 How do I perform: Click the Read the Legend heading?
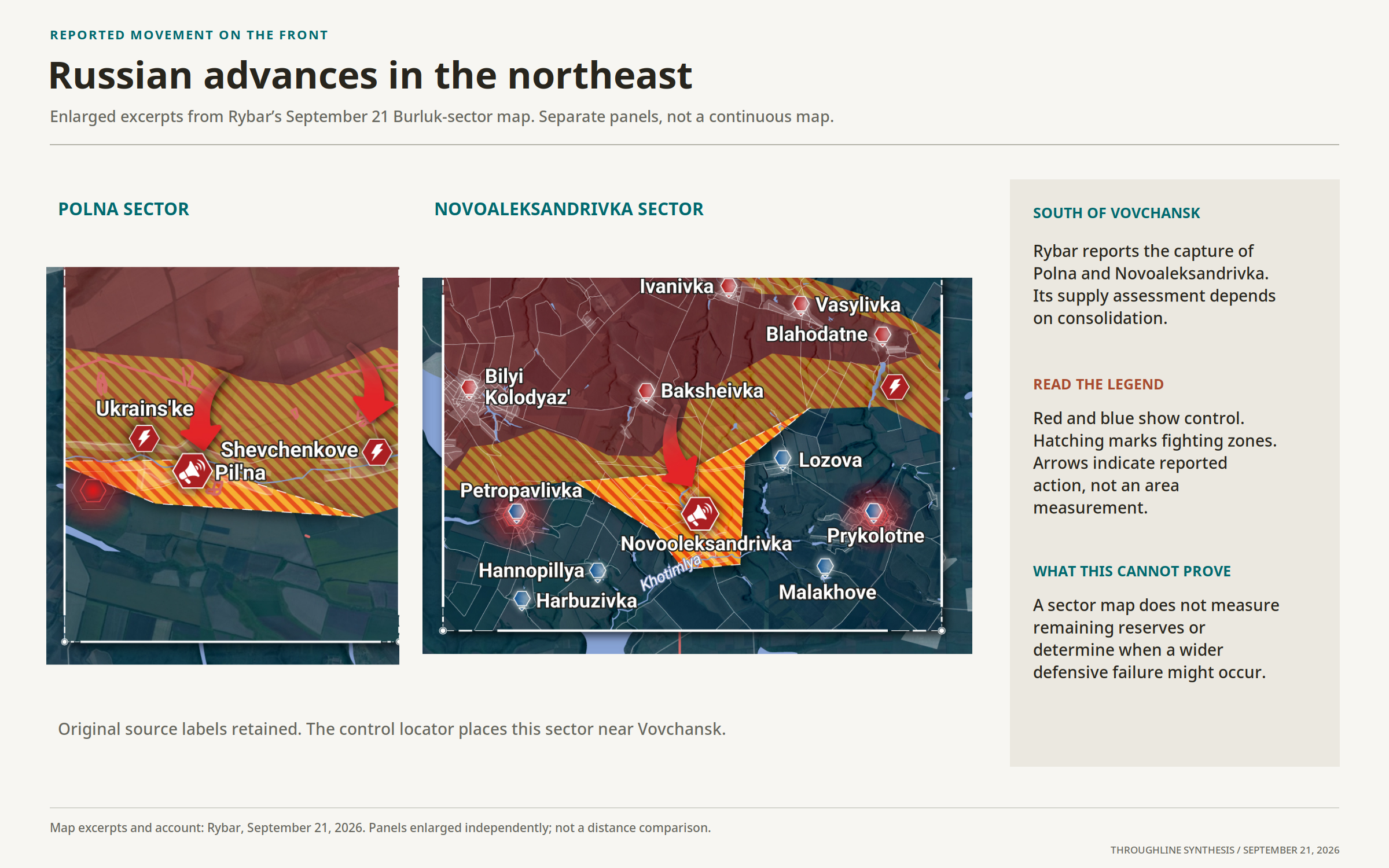[1098, 384]
